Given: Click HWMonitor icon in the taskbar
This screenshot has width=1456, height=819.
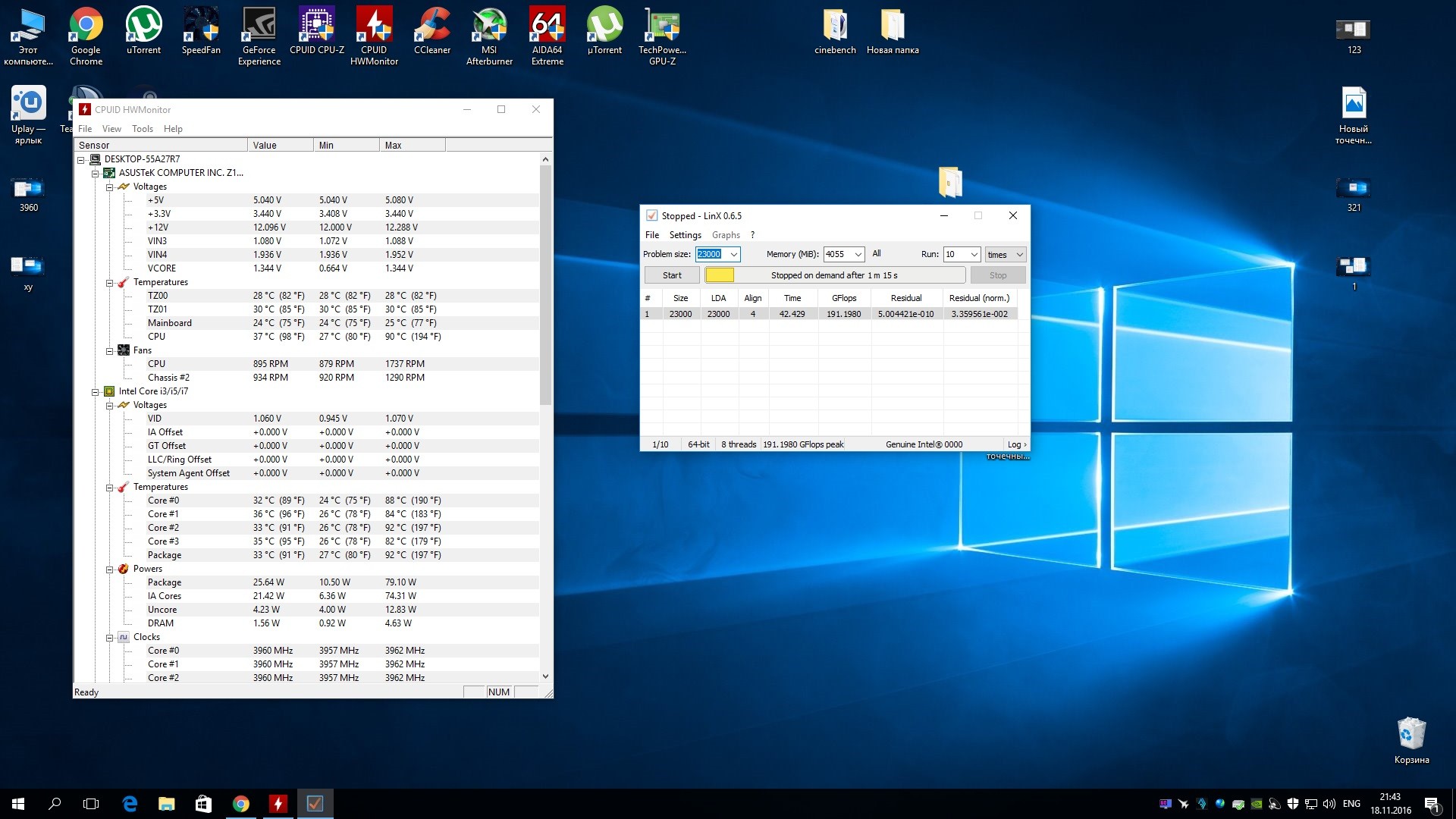Looking at the screenshot, I should tap(278, 804).
